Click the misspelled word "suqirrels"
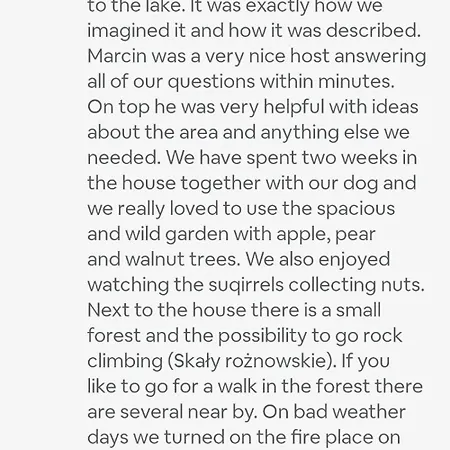 coord(246,285)
